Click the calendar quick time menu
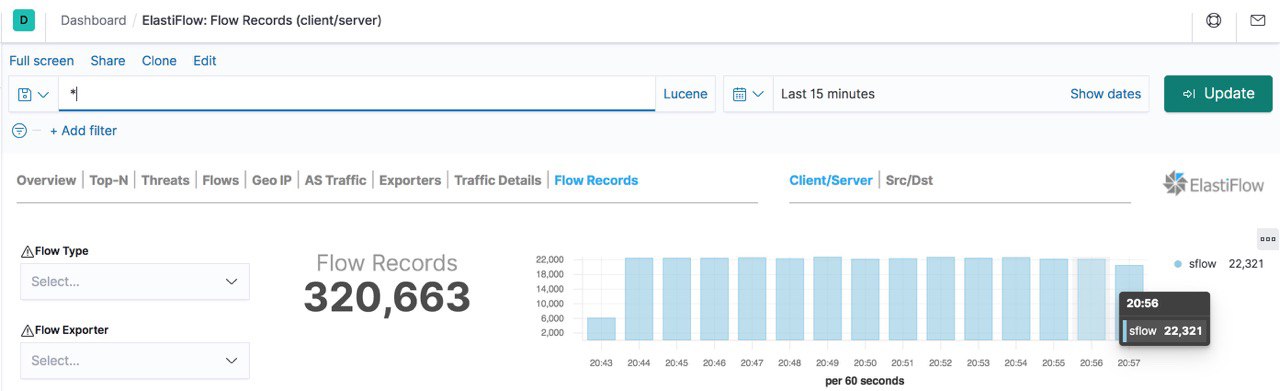 [748, 94]
